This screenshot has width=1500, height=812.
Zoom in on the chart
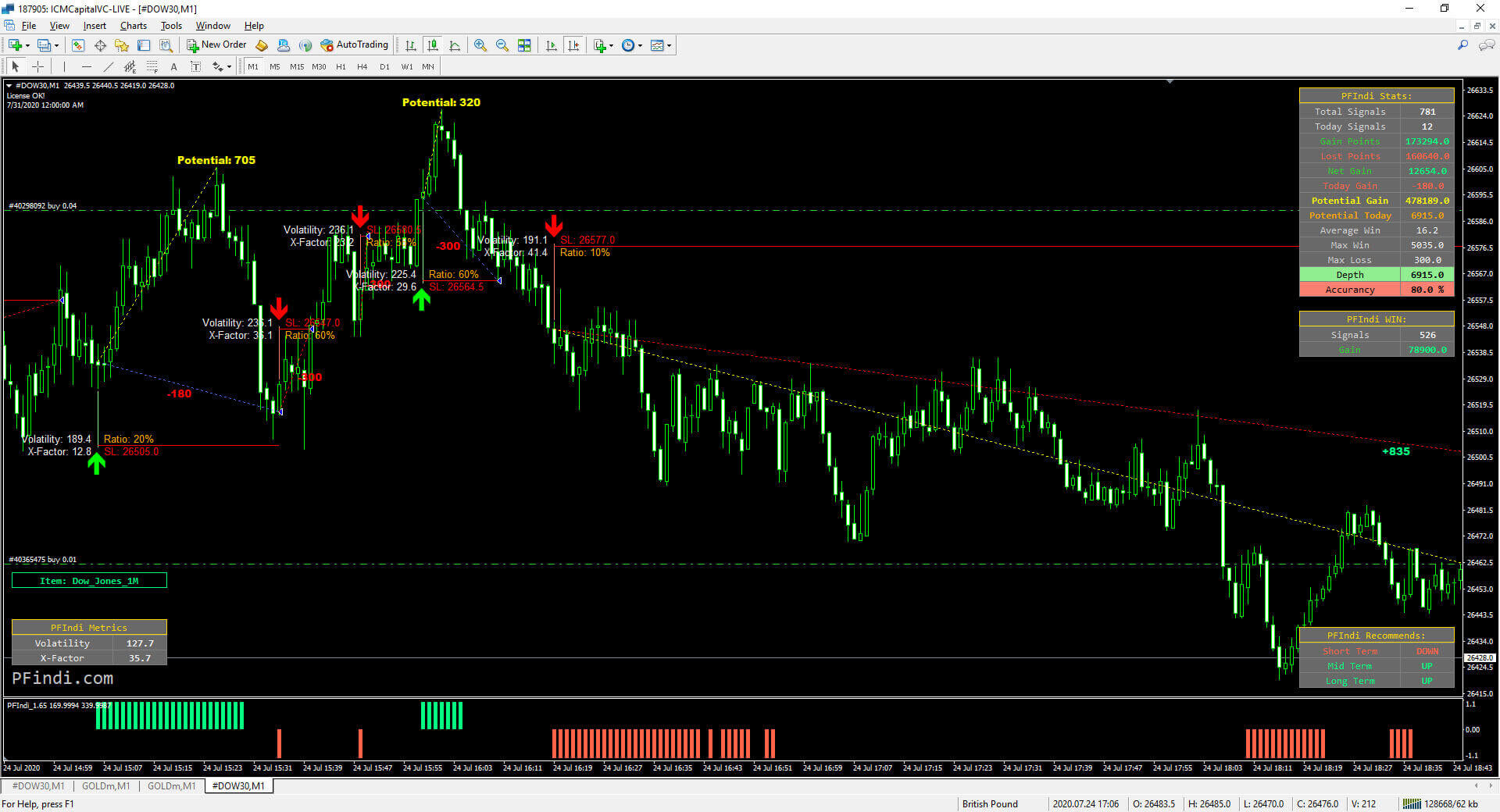(480, 45)
